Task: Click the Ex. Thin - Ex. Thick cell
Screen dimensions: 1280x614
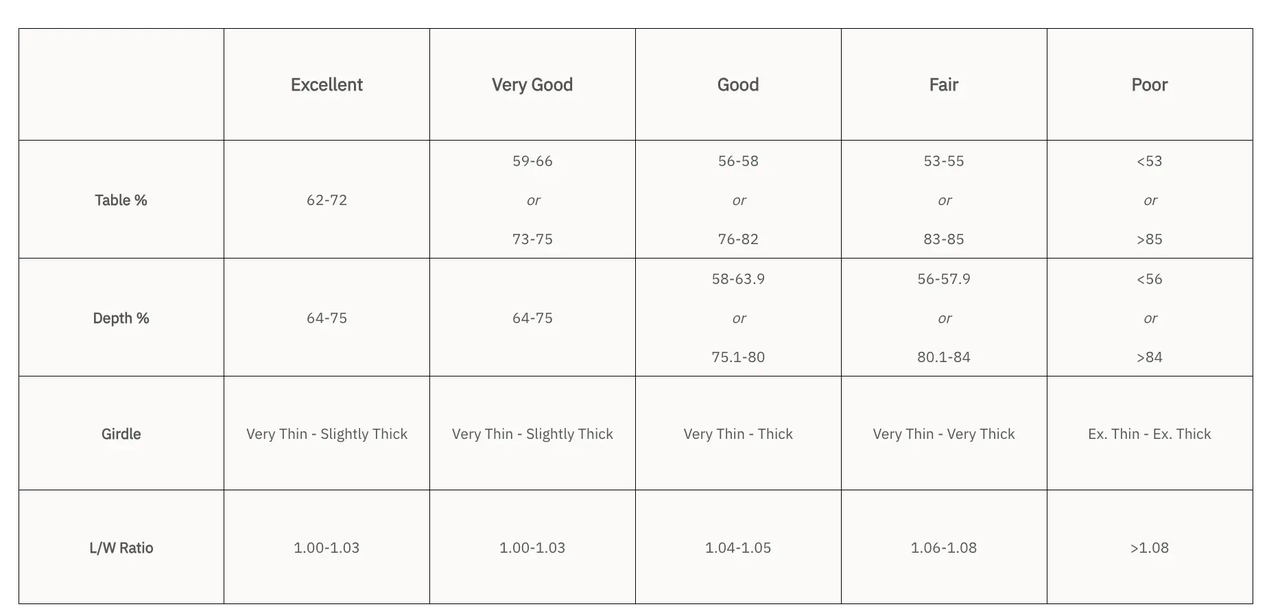Action: (x=1149, y=434)
